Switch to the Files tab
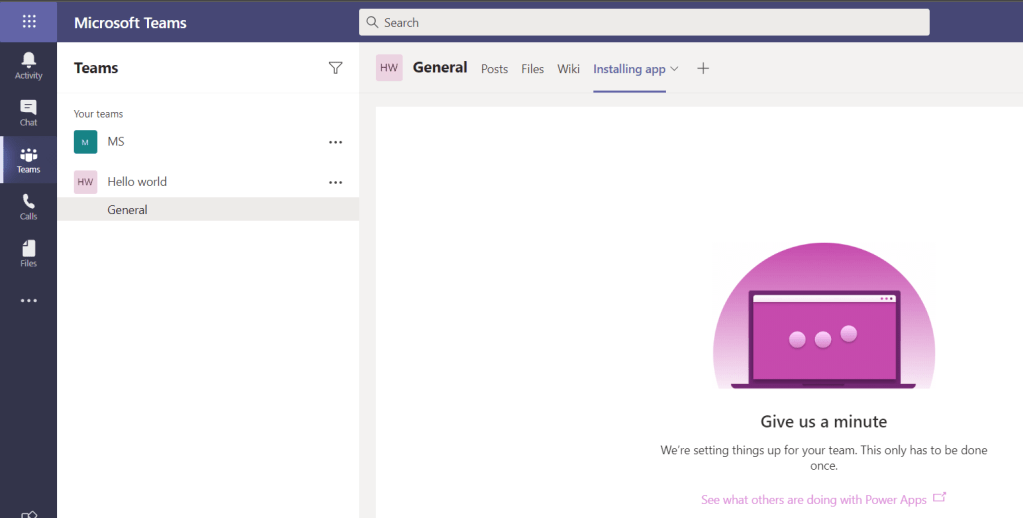This screenshot has height=518, width=1023. tap(532, 69)
